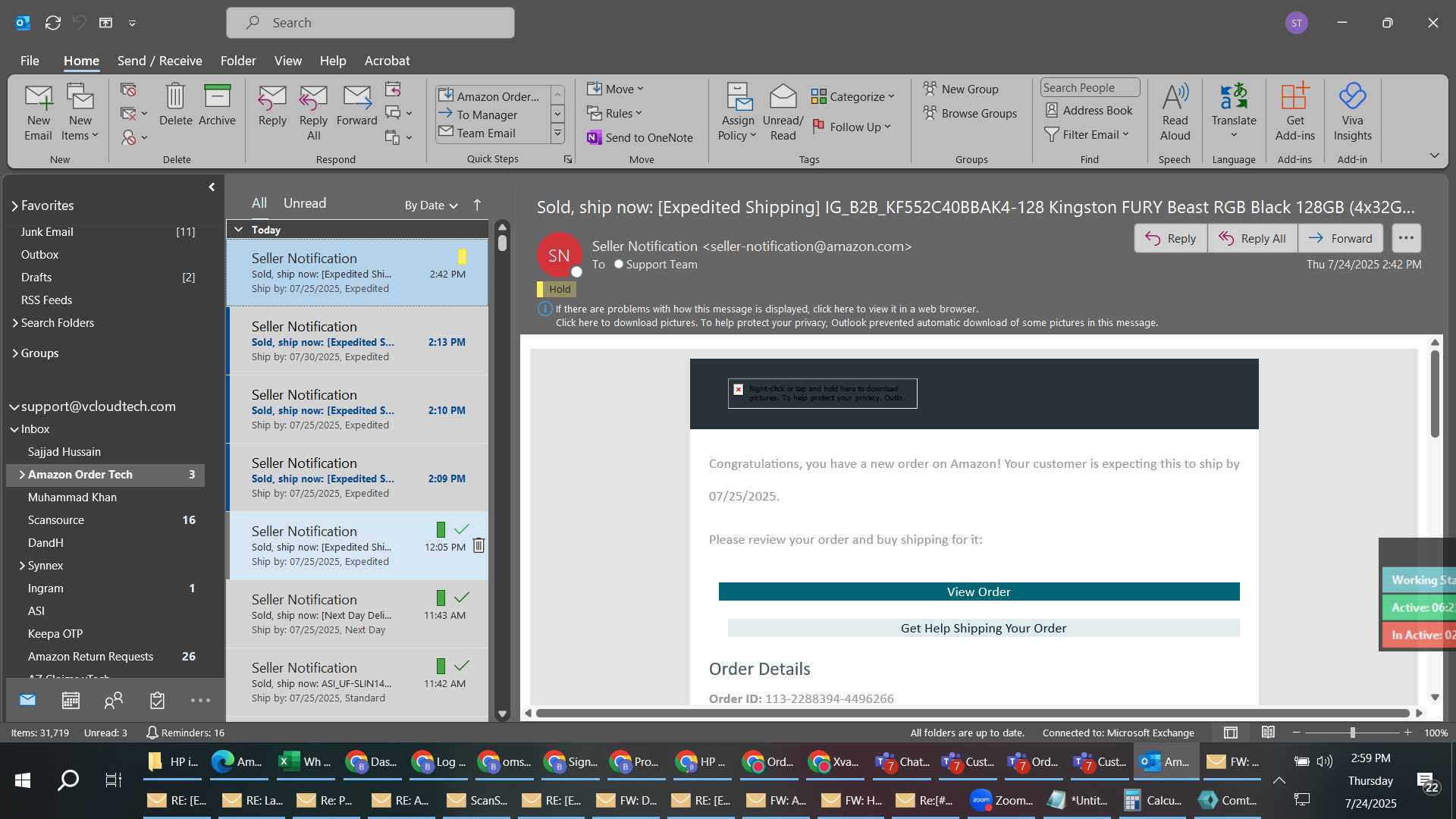Screen dimensions: 1456x819
Task: Toggle Unread/Read status
Action: [783, 112]
